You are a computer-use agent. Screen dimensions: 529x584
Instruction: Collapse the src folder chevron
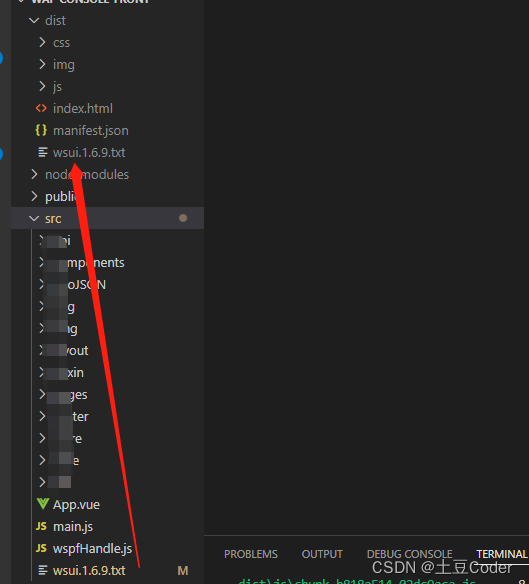[34, 219]
